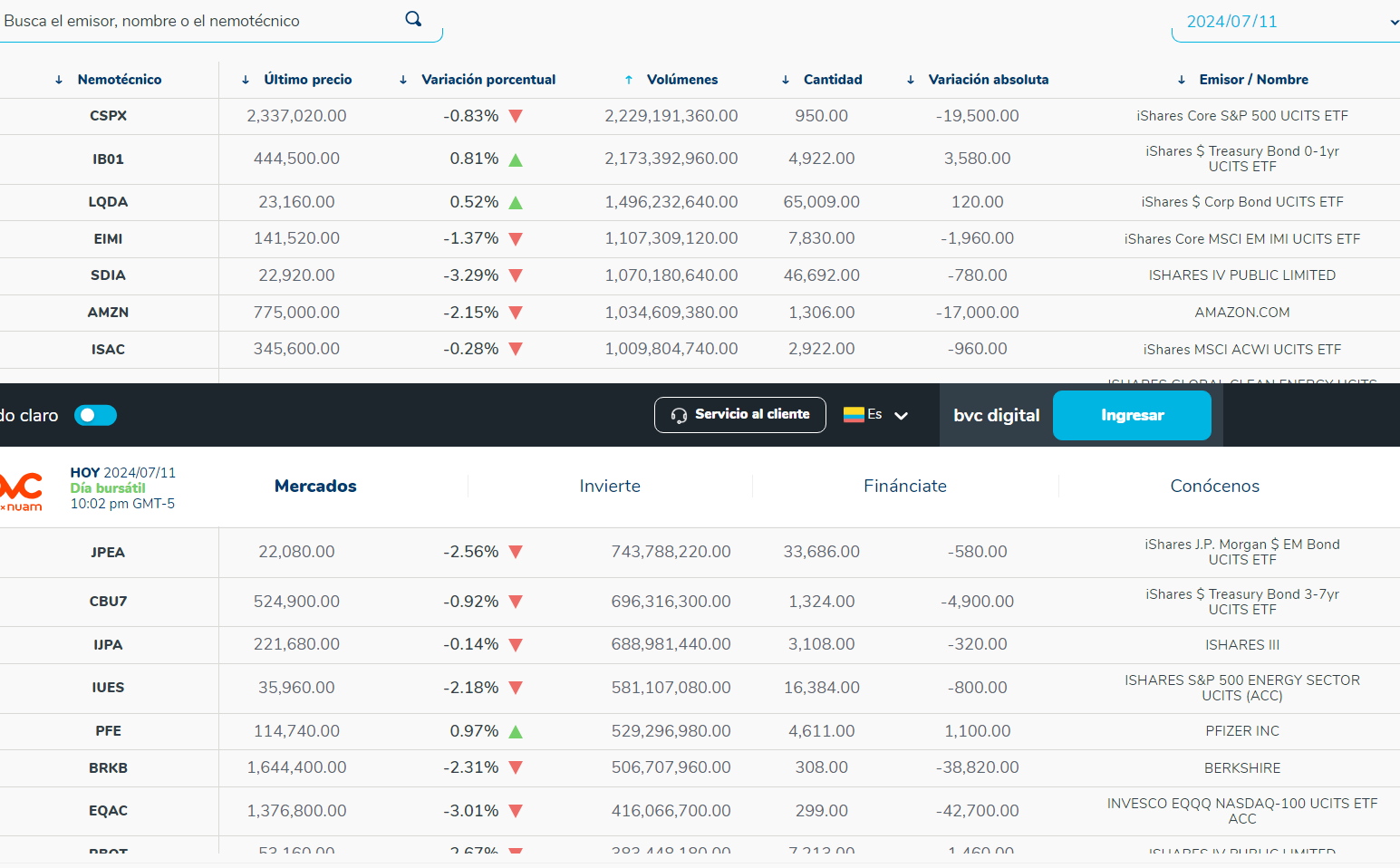Click the sort arrow beside Variación porcentual
The image size is (1400, 868).
(403, 80)
